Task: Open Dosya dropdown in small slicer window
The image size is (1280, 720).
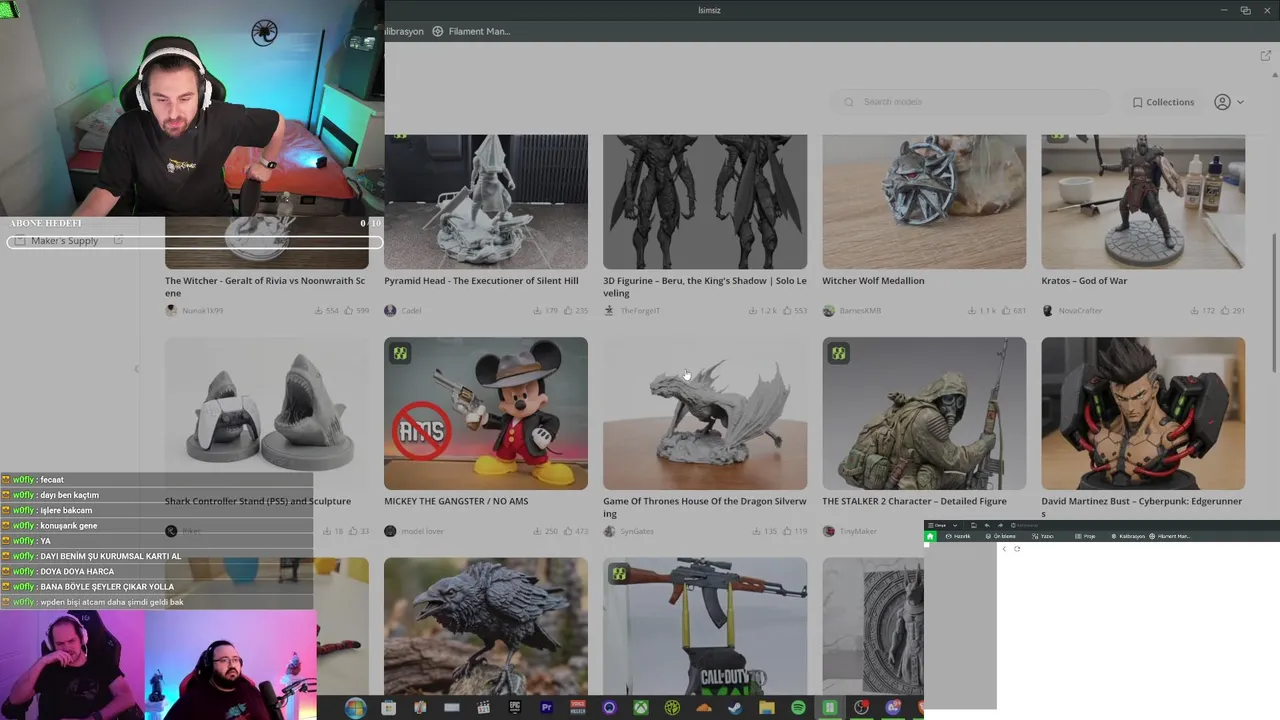Action: (943, 525)
